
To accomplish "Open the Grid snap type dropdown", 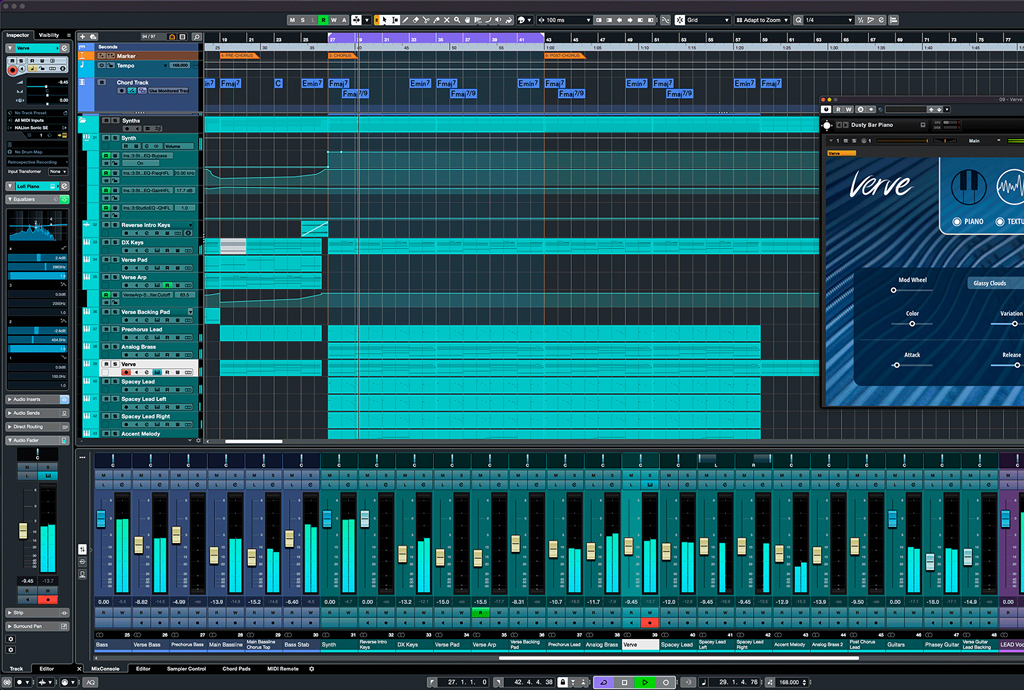I will 705,20.
